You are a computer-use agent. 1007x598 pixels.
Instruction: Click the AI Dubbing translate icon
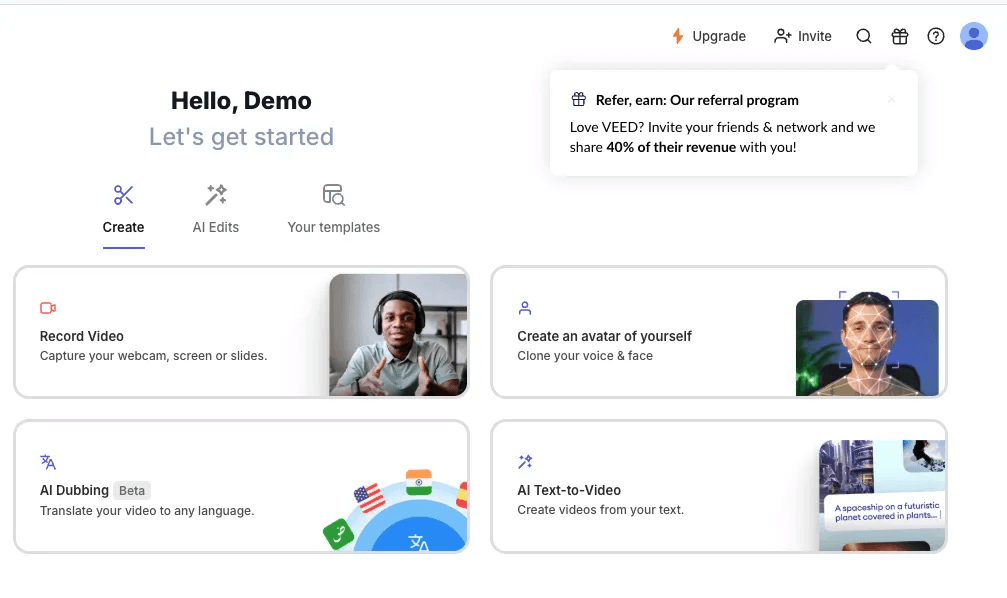pyautogui.click(x=48, y=462)
